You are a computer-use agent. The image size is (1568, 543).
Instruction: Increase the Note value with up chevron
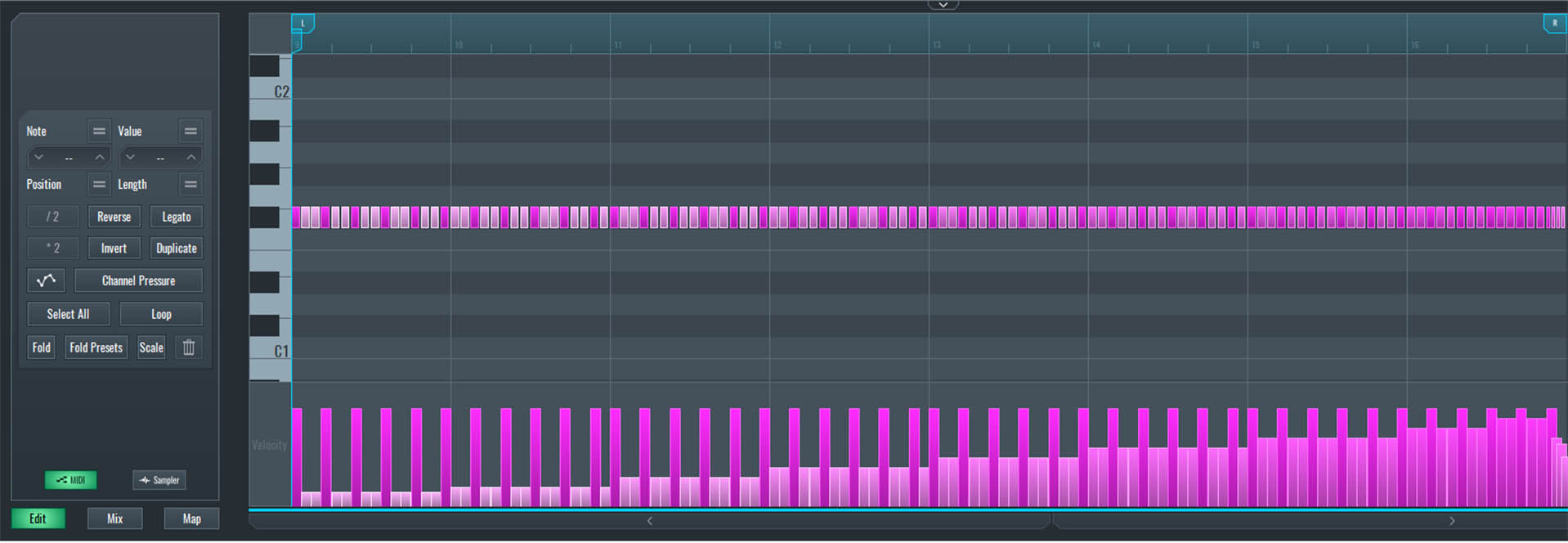pyautogui.click(x=100, y=157)
